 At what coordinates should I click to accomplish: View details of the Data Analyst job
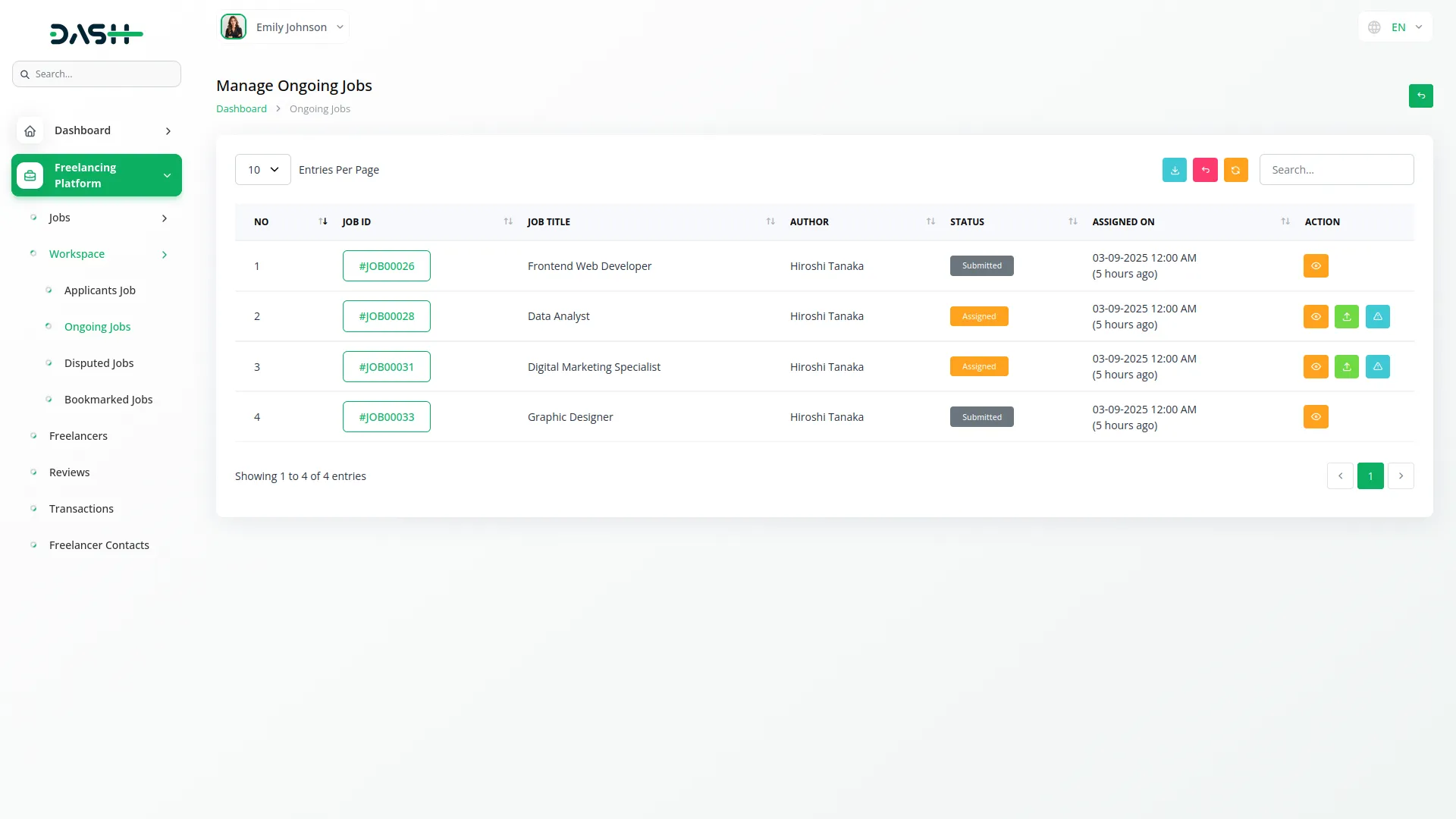tap(1315, 316)
